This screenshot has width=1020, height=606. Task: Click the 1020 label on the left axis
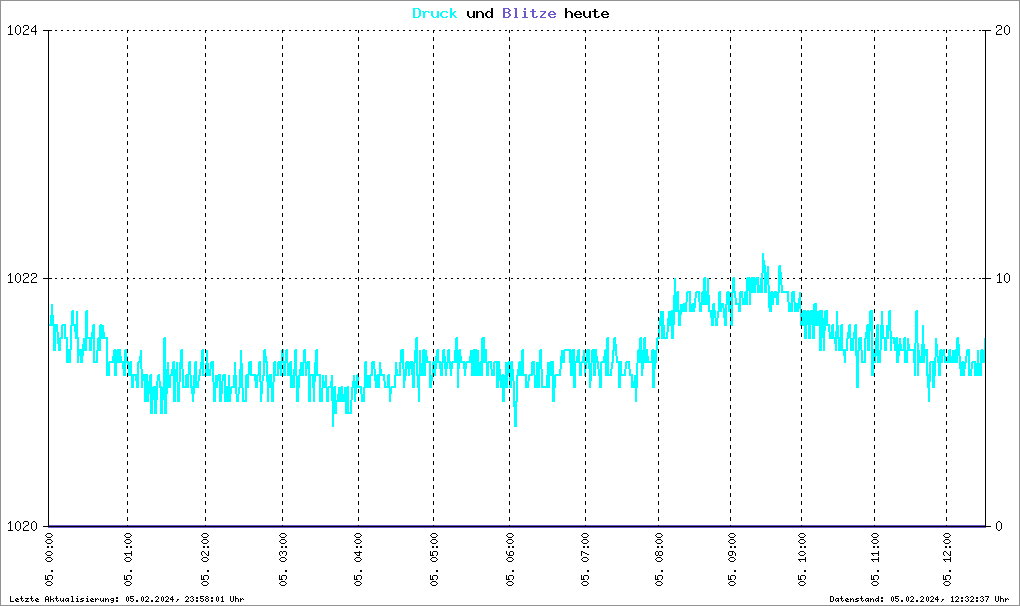point(22,526)
